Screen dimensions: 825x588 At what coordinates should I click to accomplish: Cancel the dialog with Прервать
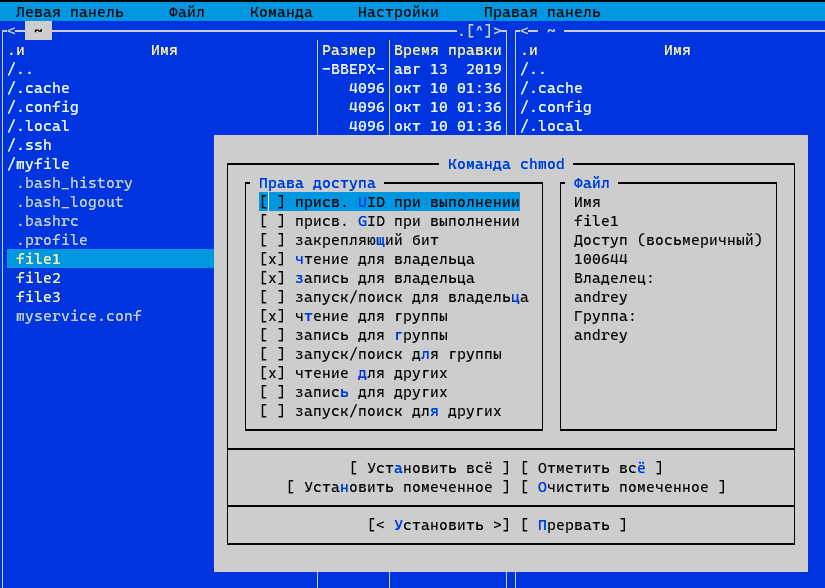pyautogui.click(x=574, y=525)
